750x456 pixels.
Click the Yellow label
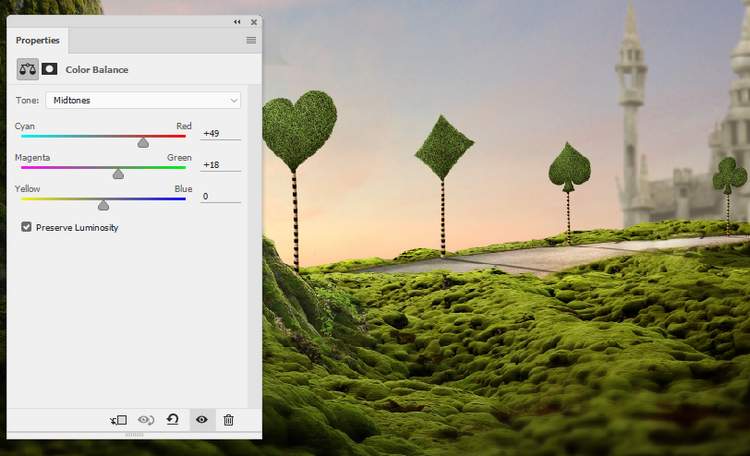(27, 189)
